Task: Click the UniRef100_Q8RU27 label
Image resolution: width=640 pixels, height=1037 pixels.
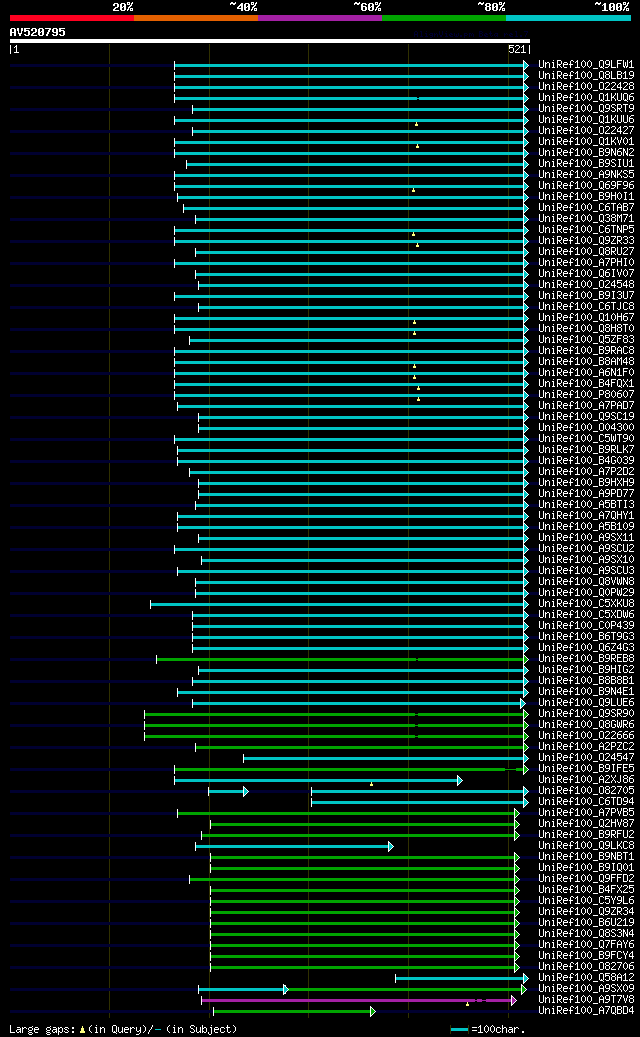Action: tap(586, 252)
